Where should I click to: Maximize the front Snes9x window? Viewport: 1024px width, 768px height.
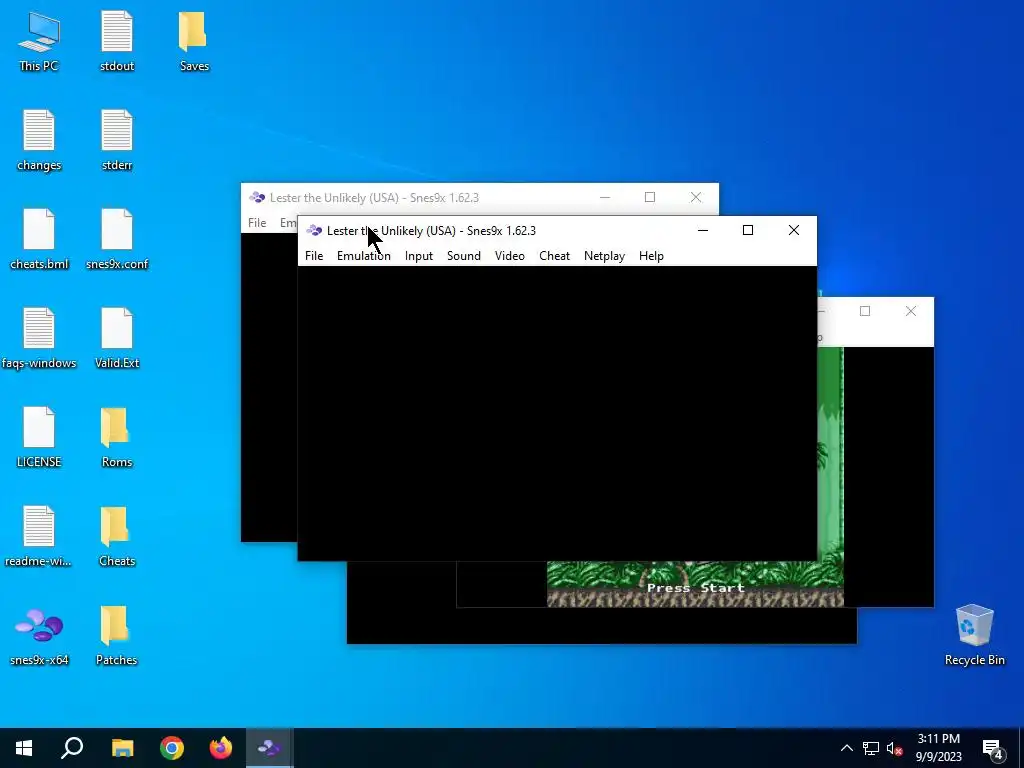coord(748,230)
